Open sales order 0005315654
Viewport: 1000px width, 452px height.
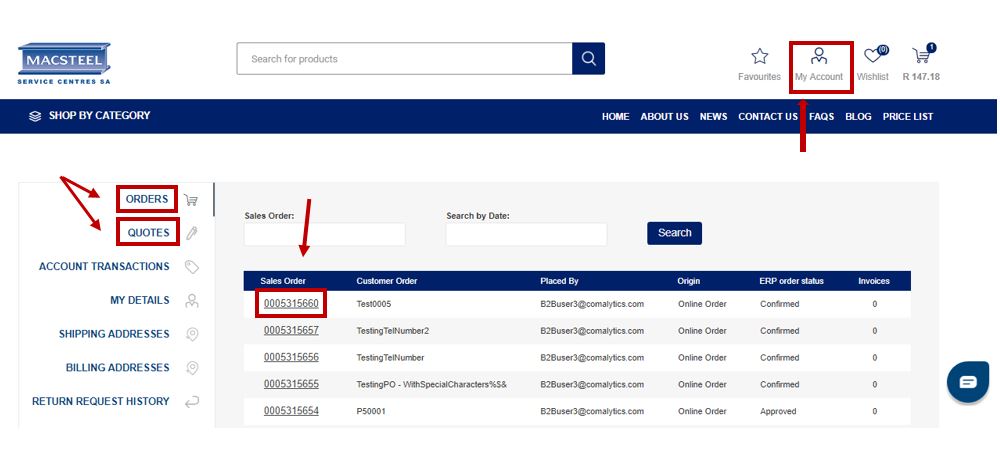(x=291, y=411)
